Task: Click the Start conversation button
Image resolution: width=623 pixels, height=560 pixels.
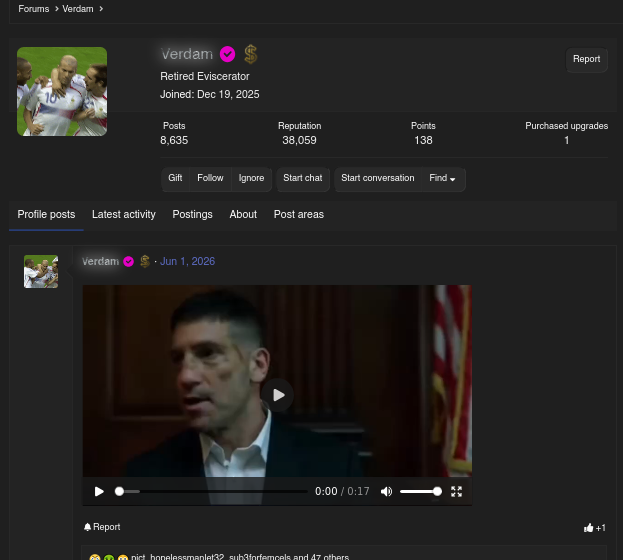Action: pos(377,178)
